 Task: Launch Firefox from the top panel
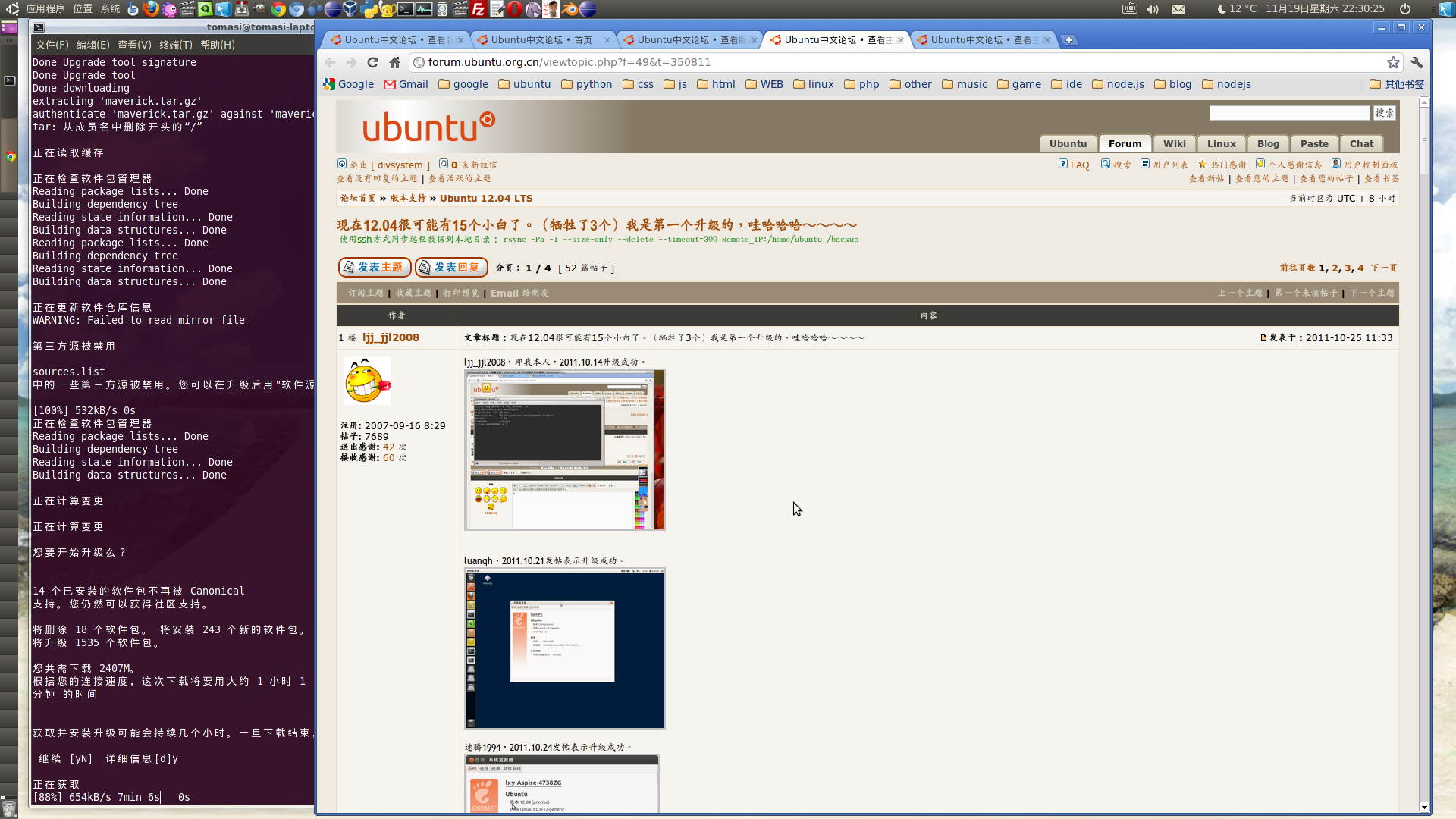[151, 9]
